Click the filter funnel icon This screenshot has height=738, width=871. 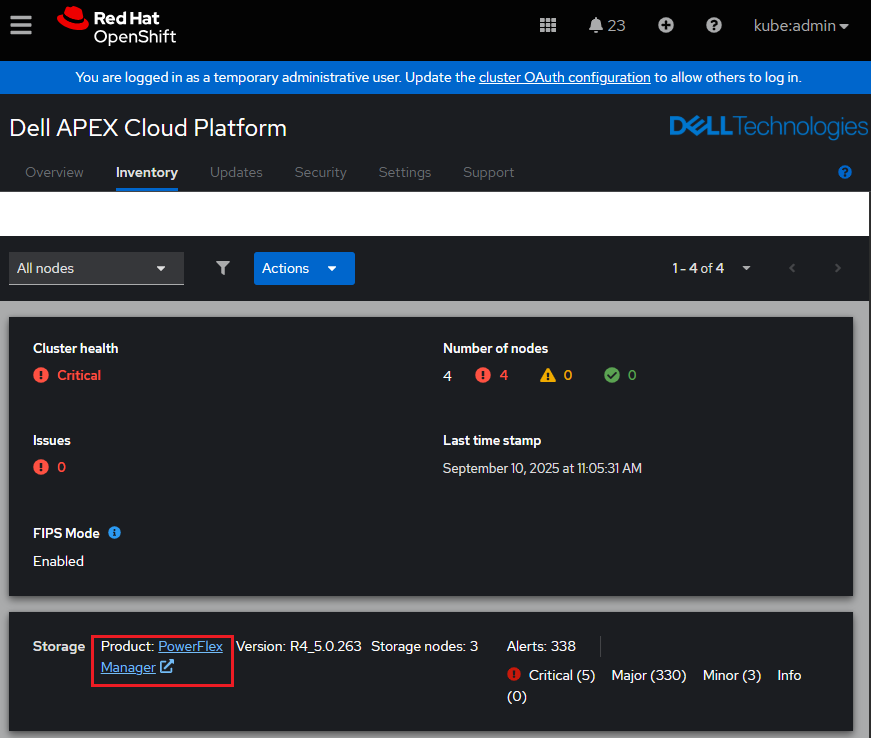point(223,268)
